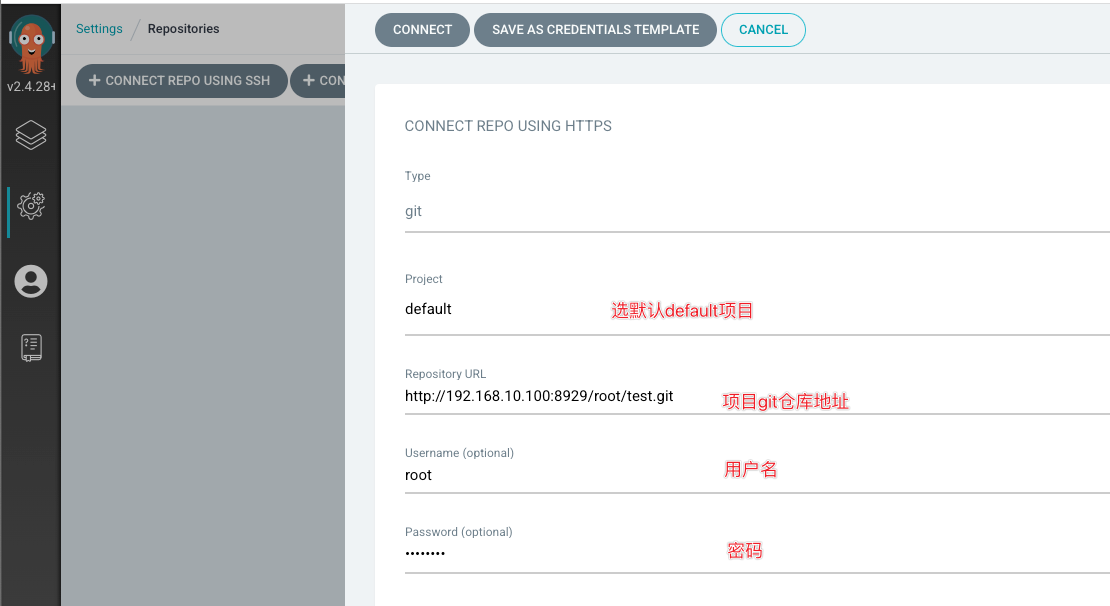Open User Info via the person icon
This screenshot has height=606, width=1110.
[x=31, y=281]
